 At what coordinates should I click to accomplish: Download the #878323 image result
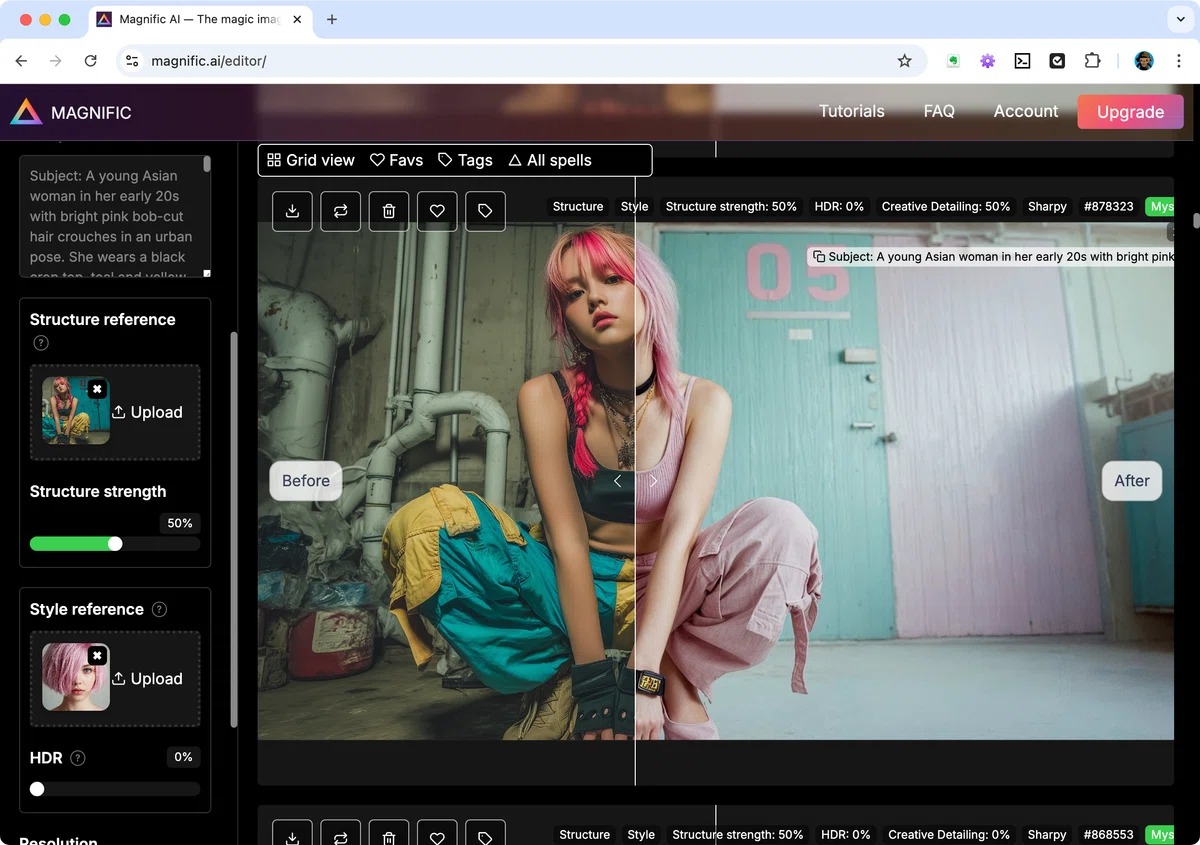click(x=292, y=211)
